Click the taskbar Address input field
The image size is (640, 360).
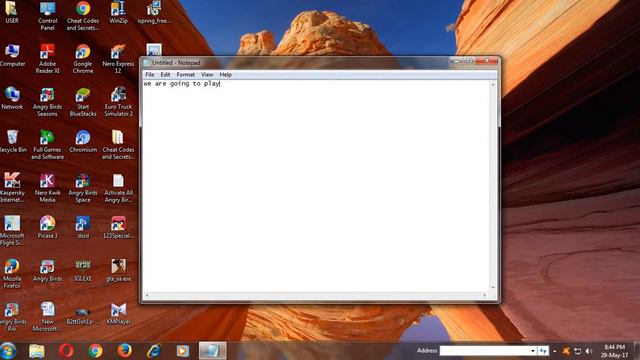[x=484, y=351]
